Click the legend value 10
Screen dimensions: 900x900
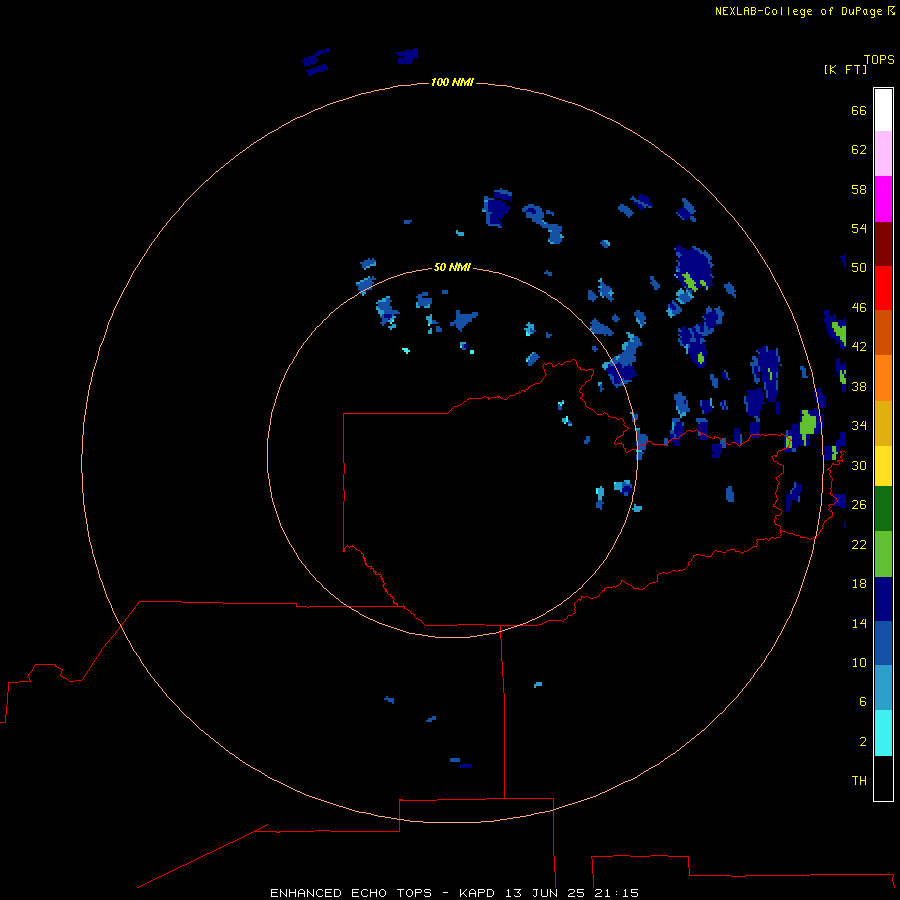point(859,662)
